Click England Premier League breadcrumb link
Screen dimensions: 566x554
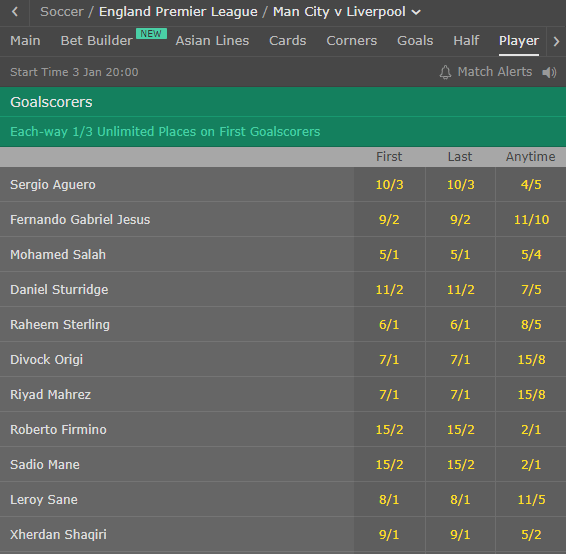178,12
